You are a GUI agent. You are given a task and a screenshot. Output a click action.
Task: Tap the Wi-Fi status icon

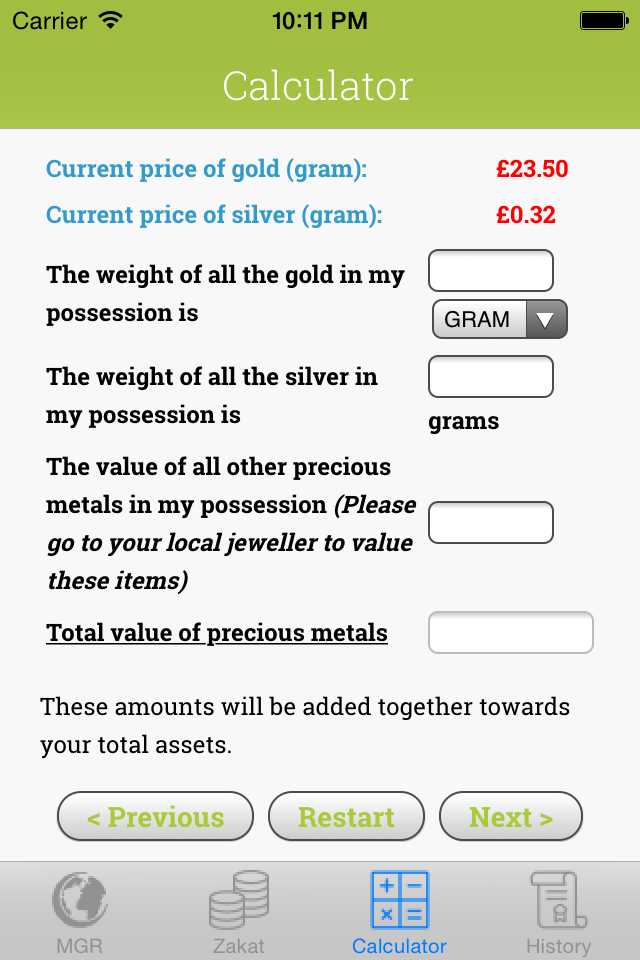click(111, 20)
